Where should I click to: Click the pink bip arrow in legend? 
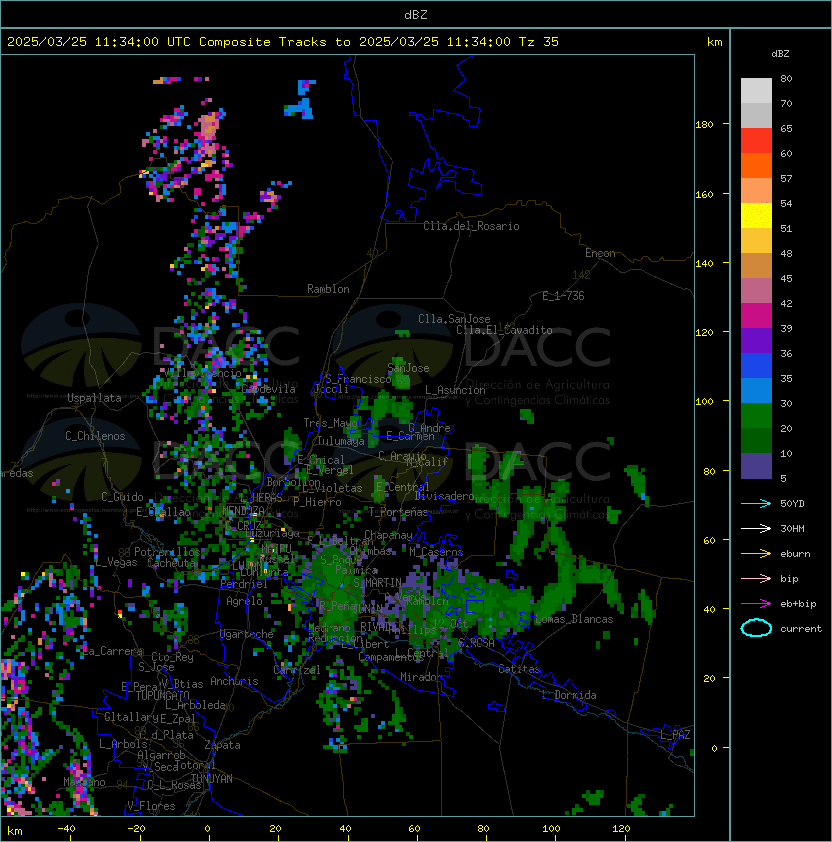pyautogui.click(x=756, y=578)
